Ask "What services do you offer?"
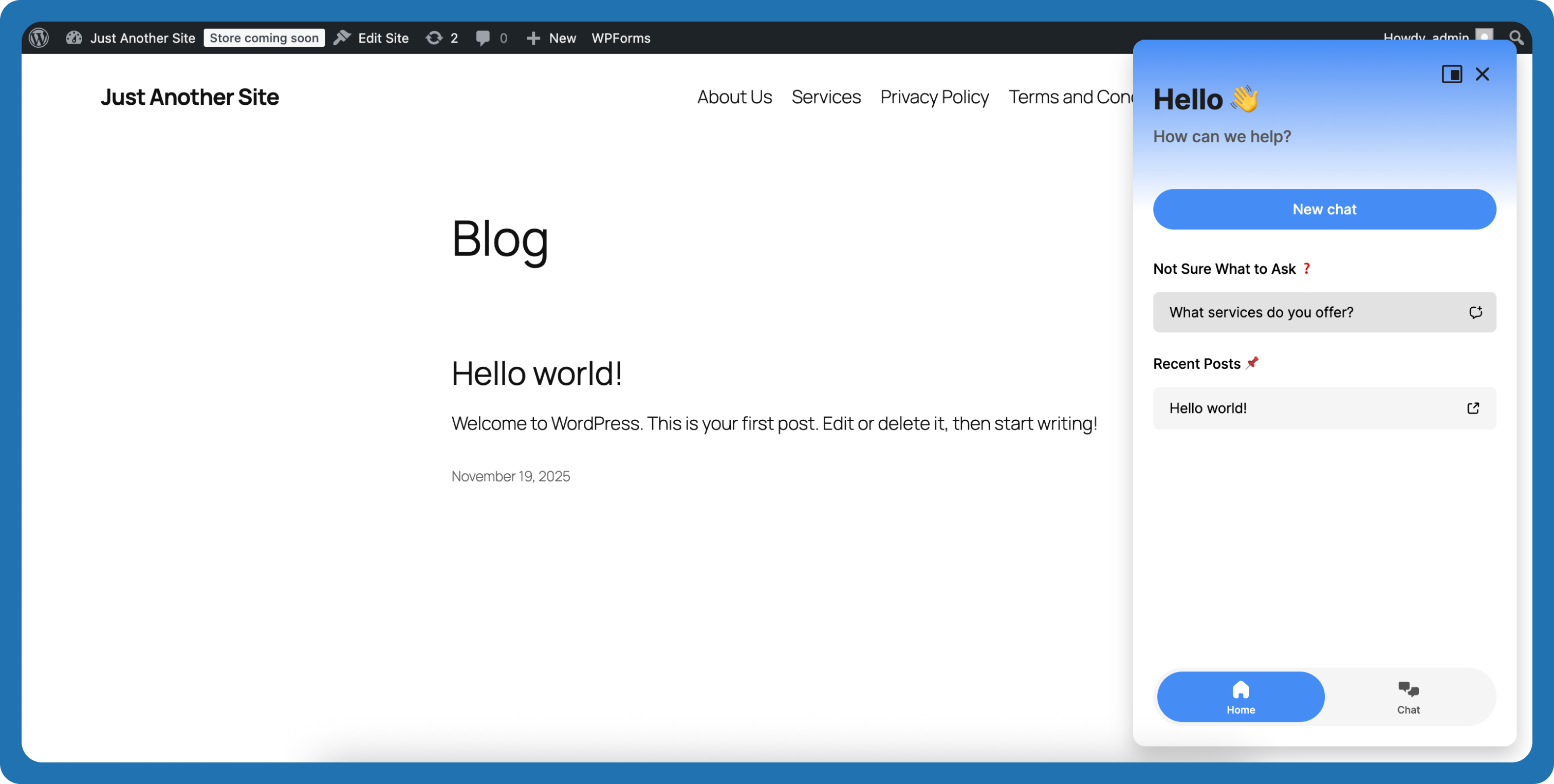The height and width of the screenshot is (784, 1554). tap(1261, 312)
